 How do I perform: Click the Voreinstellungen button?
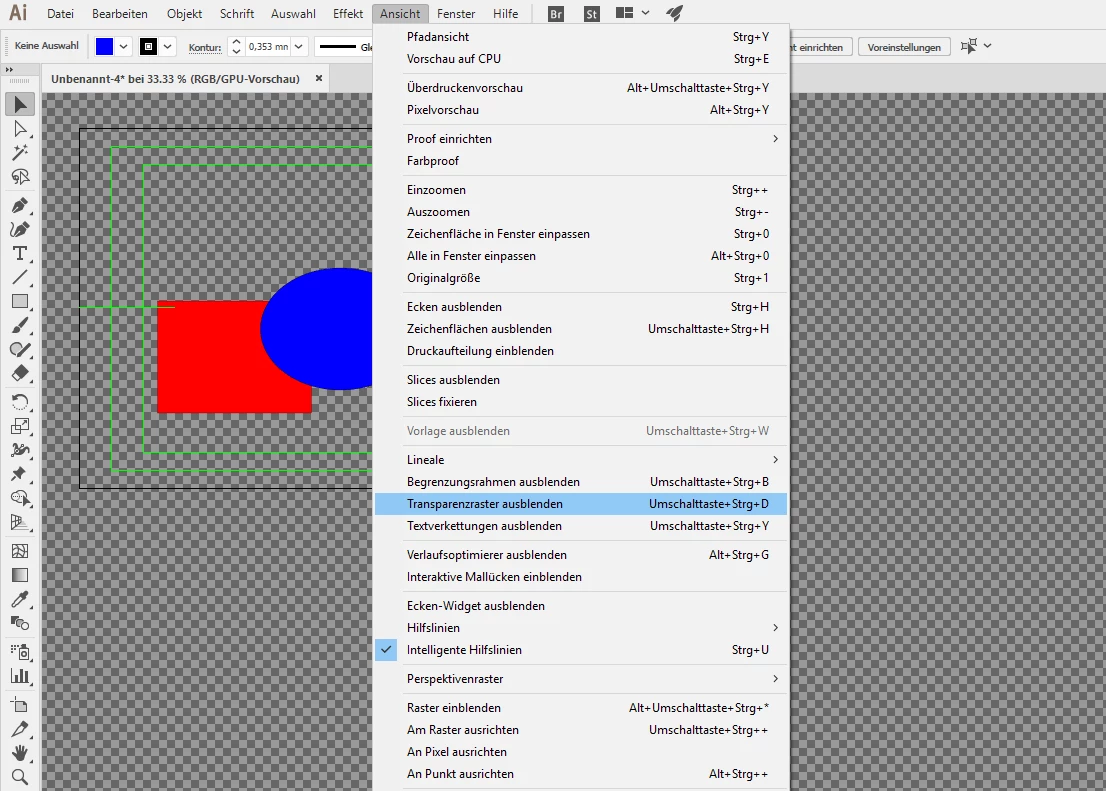(x=904, y=47)
